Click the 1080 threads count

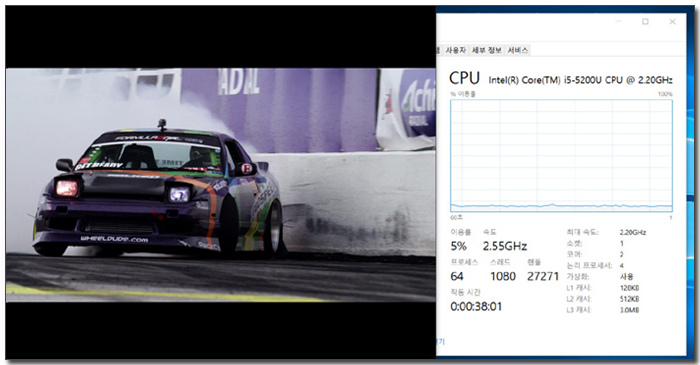pyautogui.click(x=503, y=276)
